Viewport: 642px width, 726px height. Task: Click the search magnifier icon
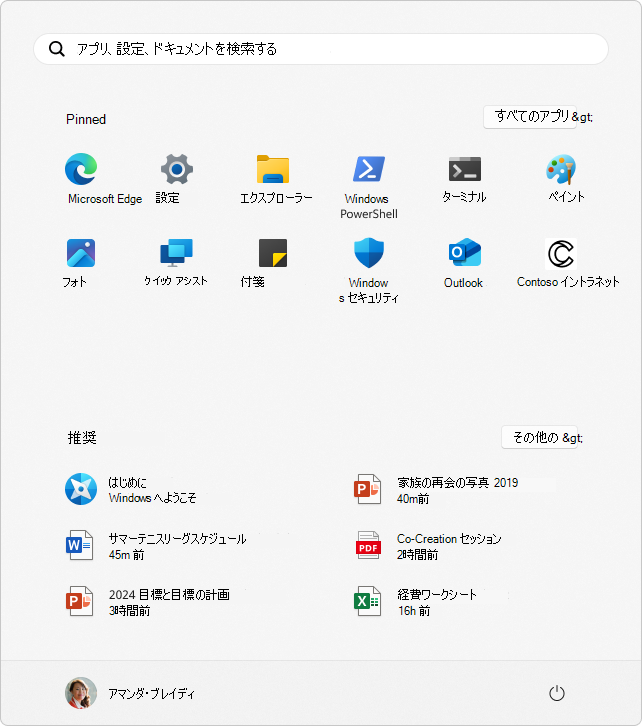(x=56, y=49)
